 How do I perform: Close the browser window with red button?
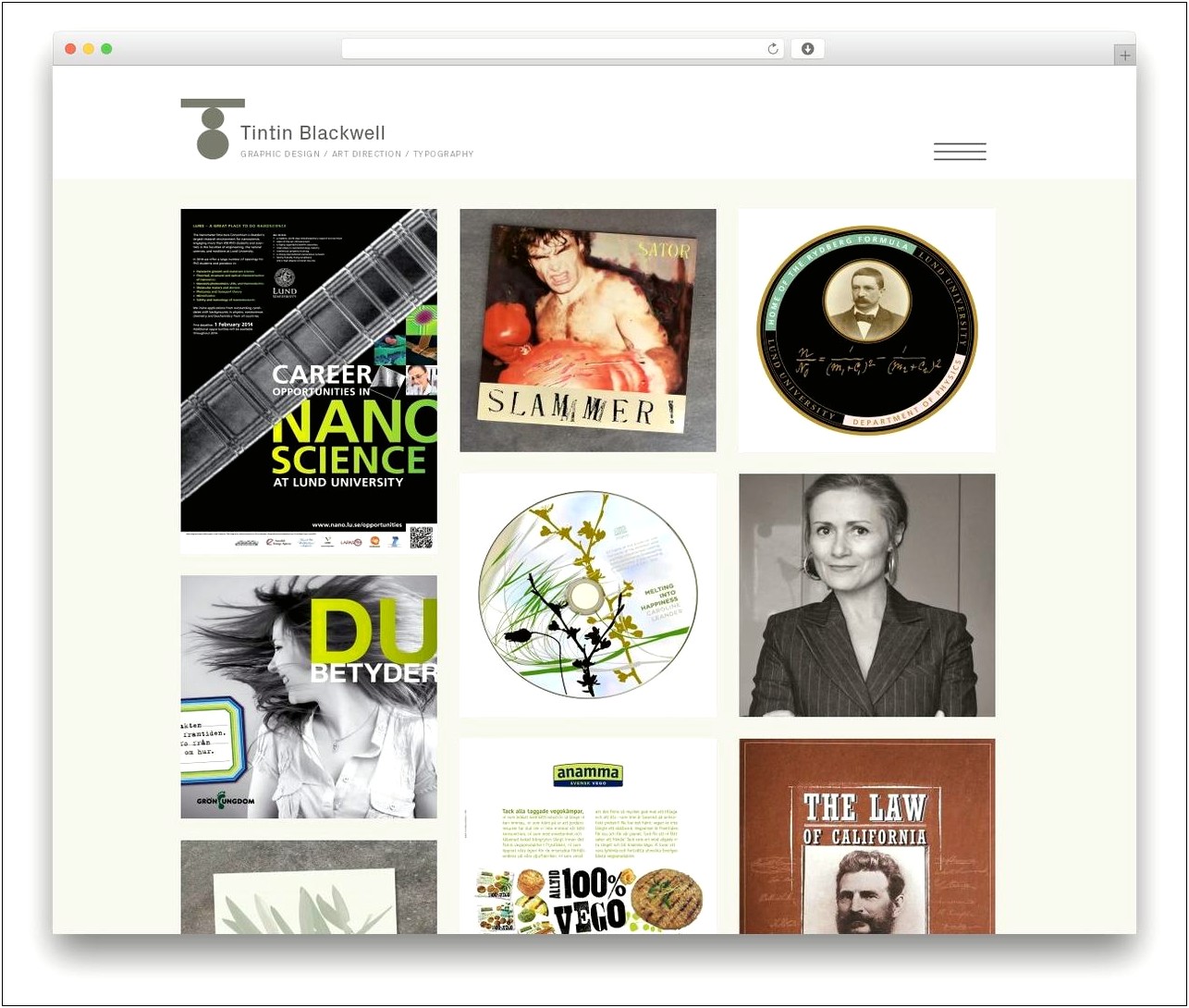tap(70, 49)
